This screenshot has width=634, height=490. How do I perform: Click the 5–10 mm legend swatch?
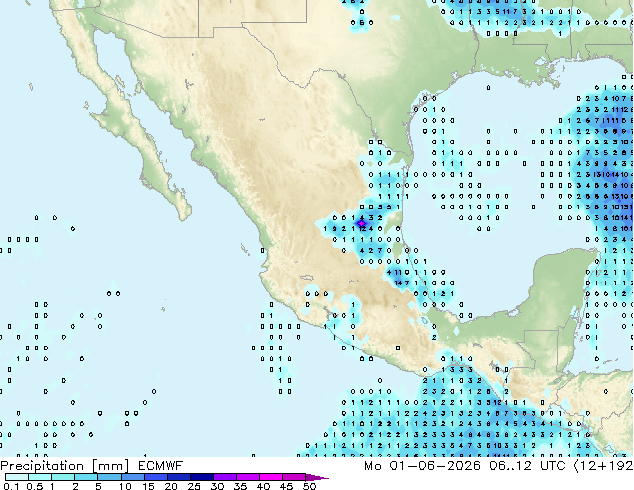109,477
